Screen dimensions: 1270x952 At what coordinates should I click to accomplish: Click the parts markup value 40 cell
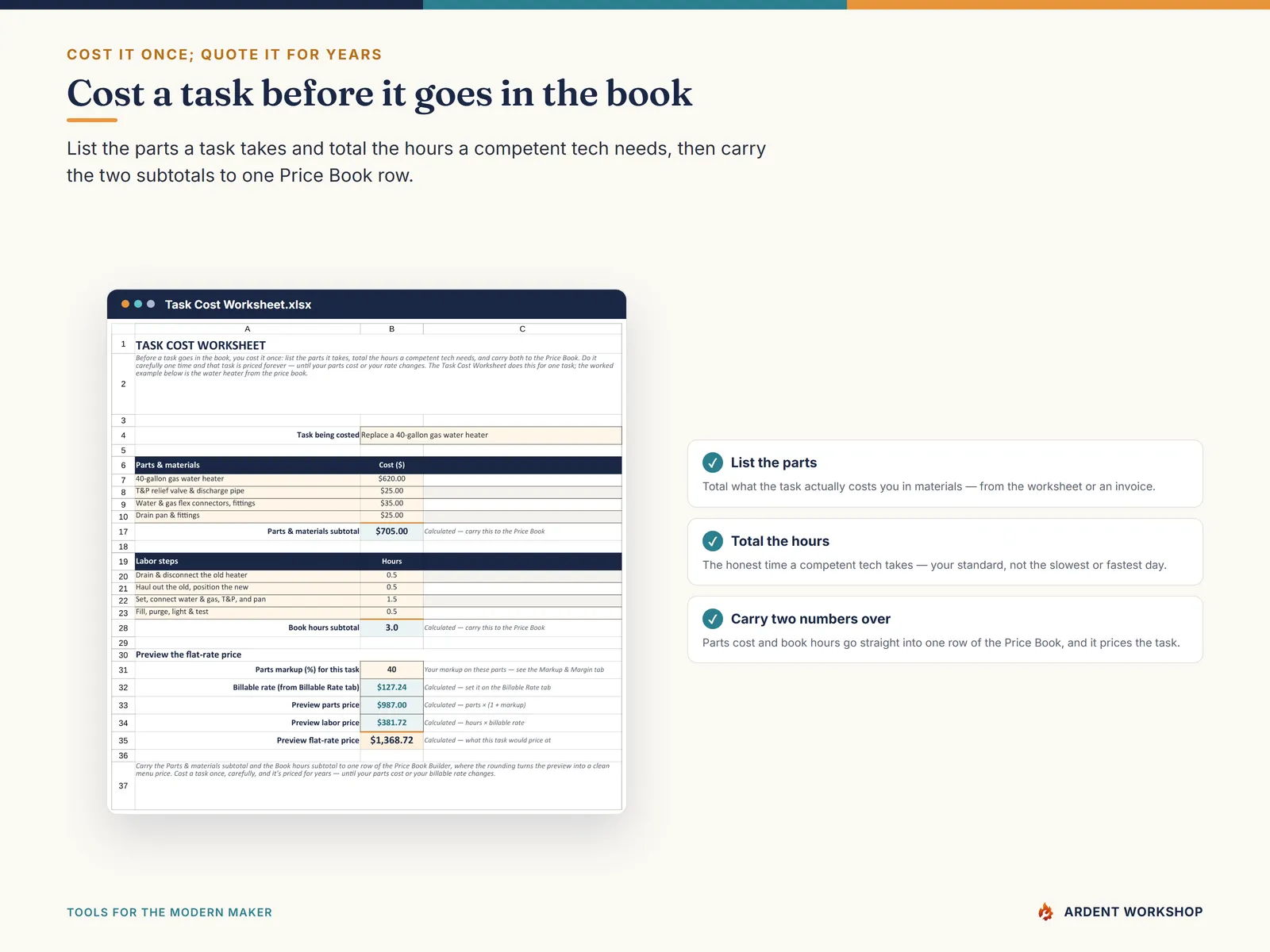click(391, 670)
